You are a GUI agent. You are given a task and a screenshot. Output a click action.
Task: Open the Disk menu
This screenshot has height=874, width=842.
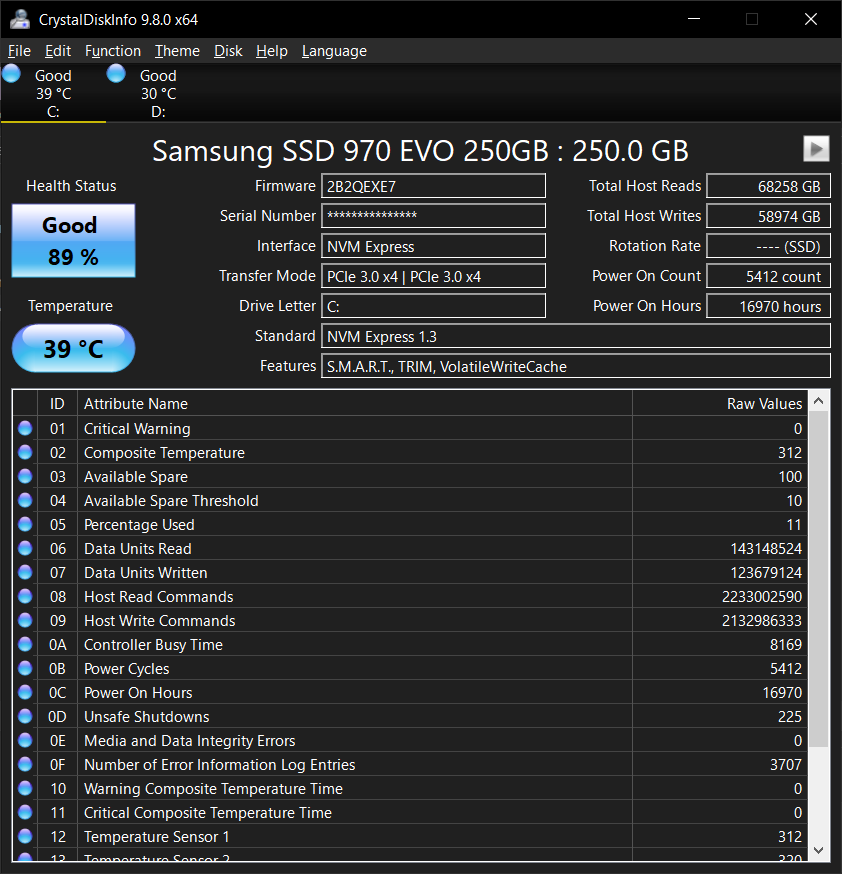[228, 51]
